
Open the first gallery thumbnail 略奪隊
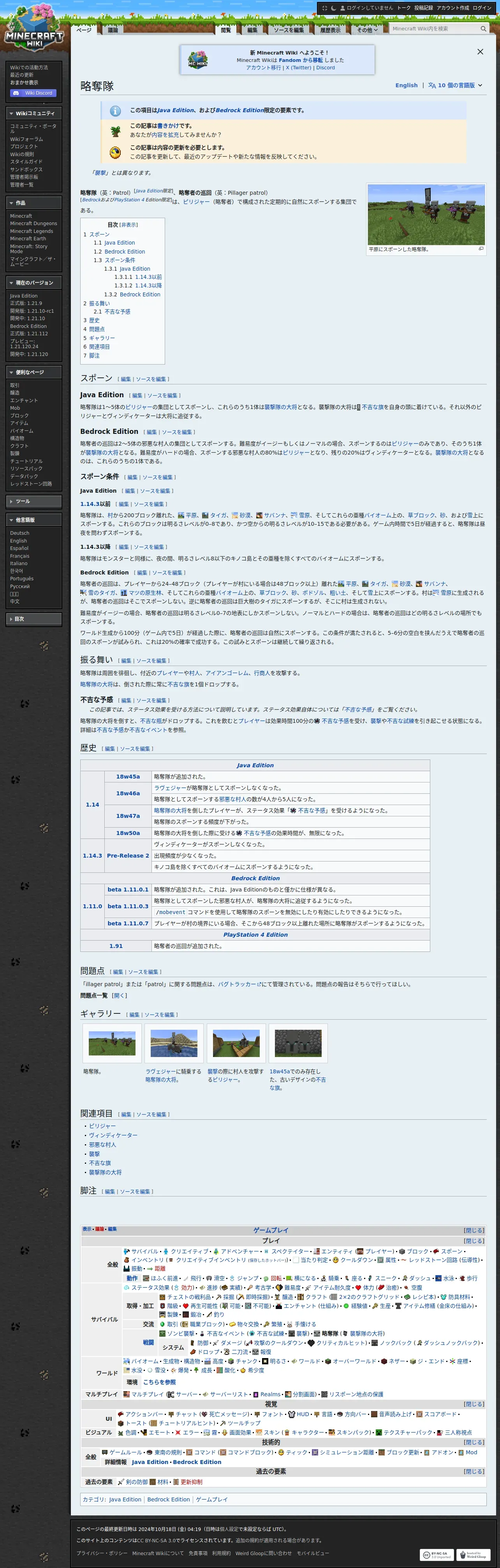pos(112,1044)
